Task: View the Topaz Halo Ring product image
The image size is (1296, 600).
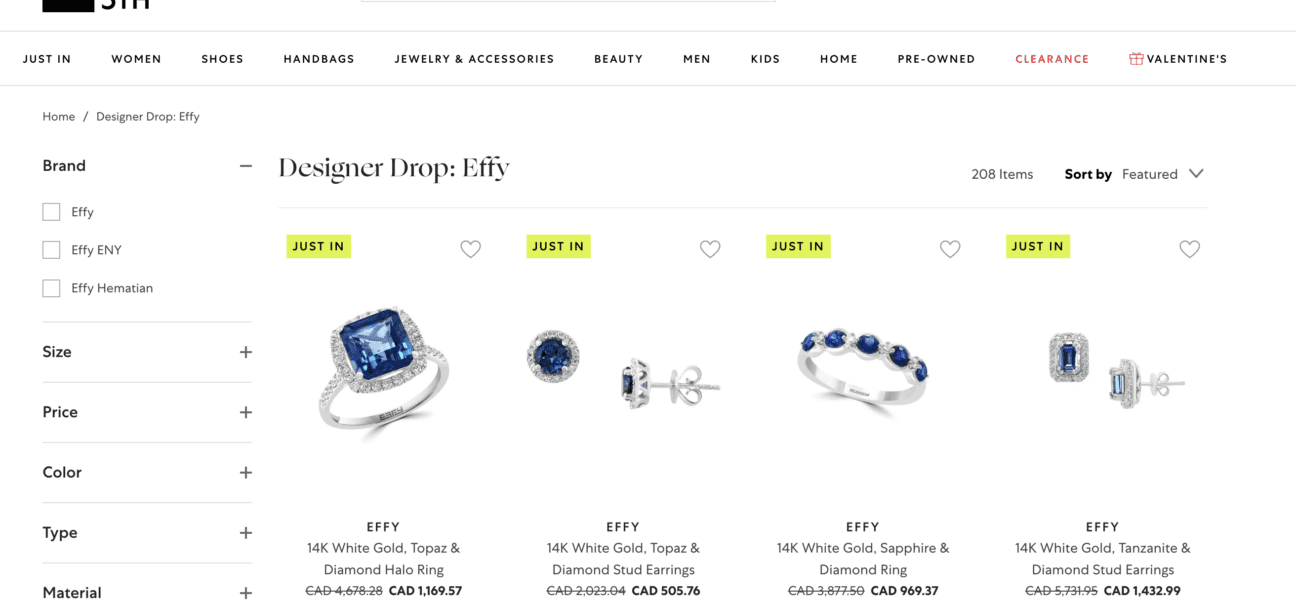Action: (x=383, y=372)
